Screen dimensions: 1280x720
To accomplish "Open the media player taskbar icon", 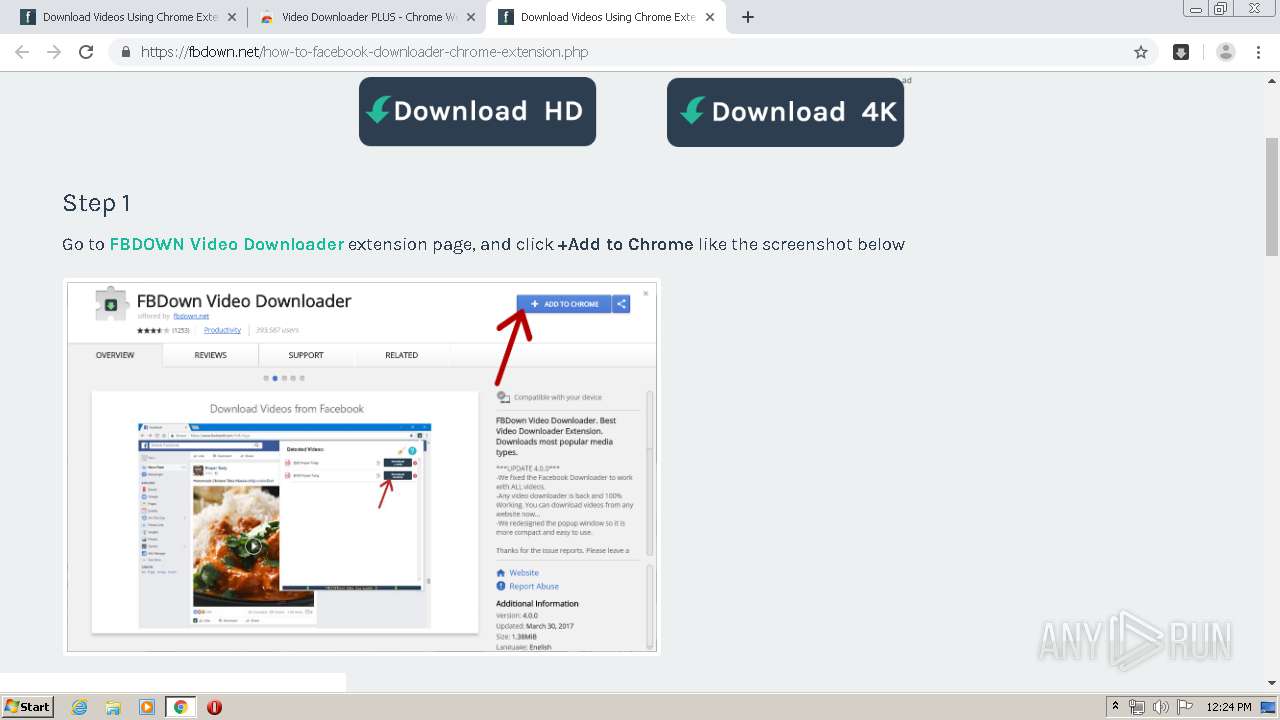I will (147, 707).
